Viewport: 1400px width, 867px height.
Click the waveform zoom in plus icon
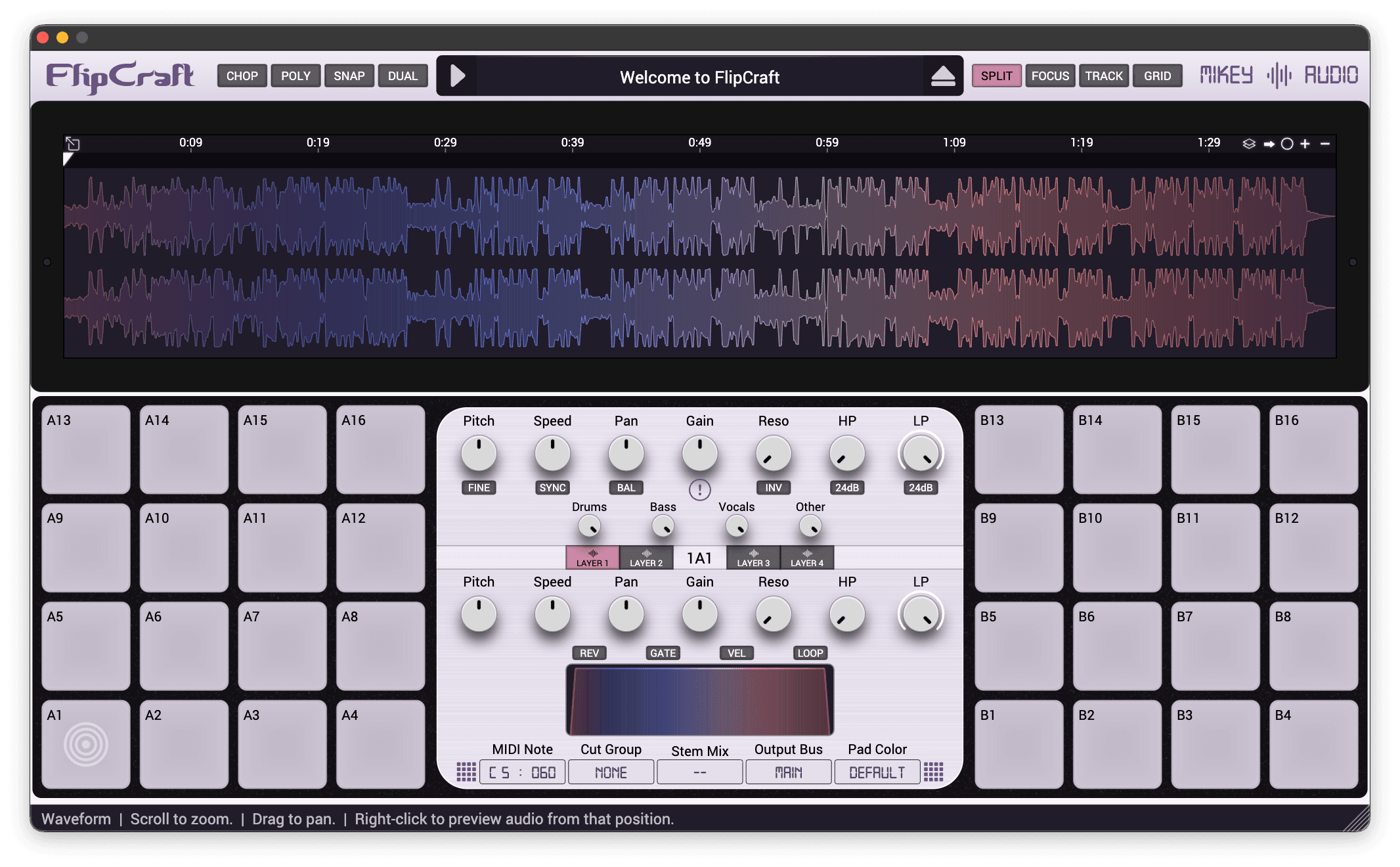coord(1305,144)
